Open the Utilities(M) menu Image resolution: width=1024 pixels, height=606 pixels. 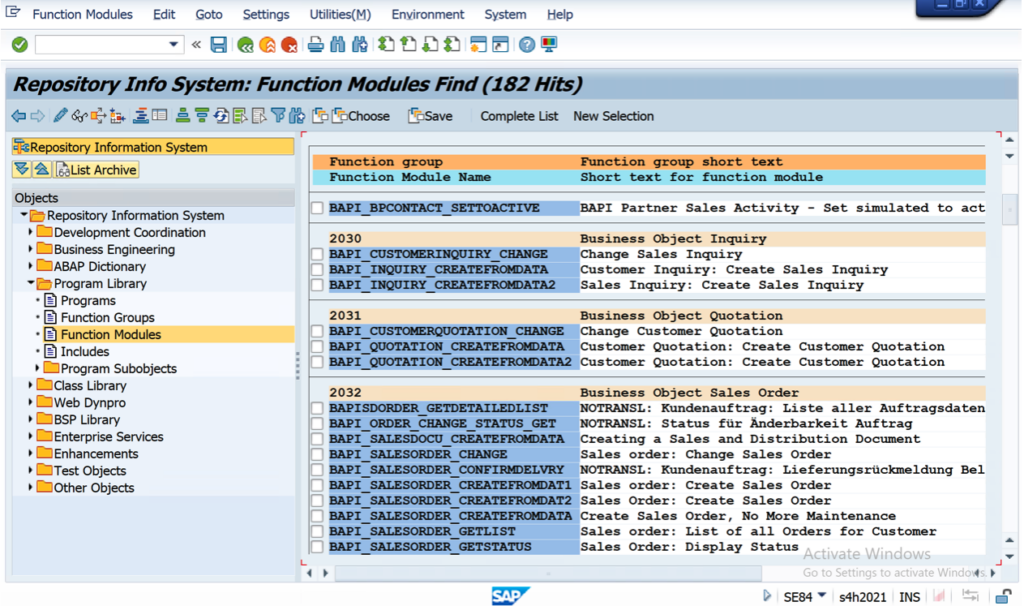click(340, 14)
